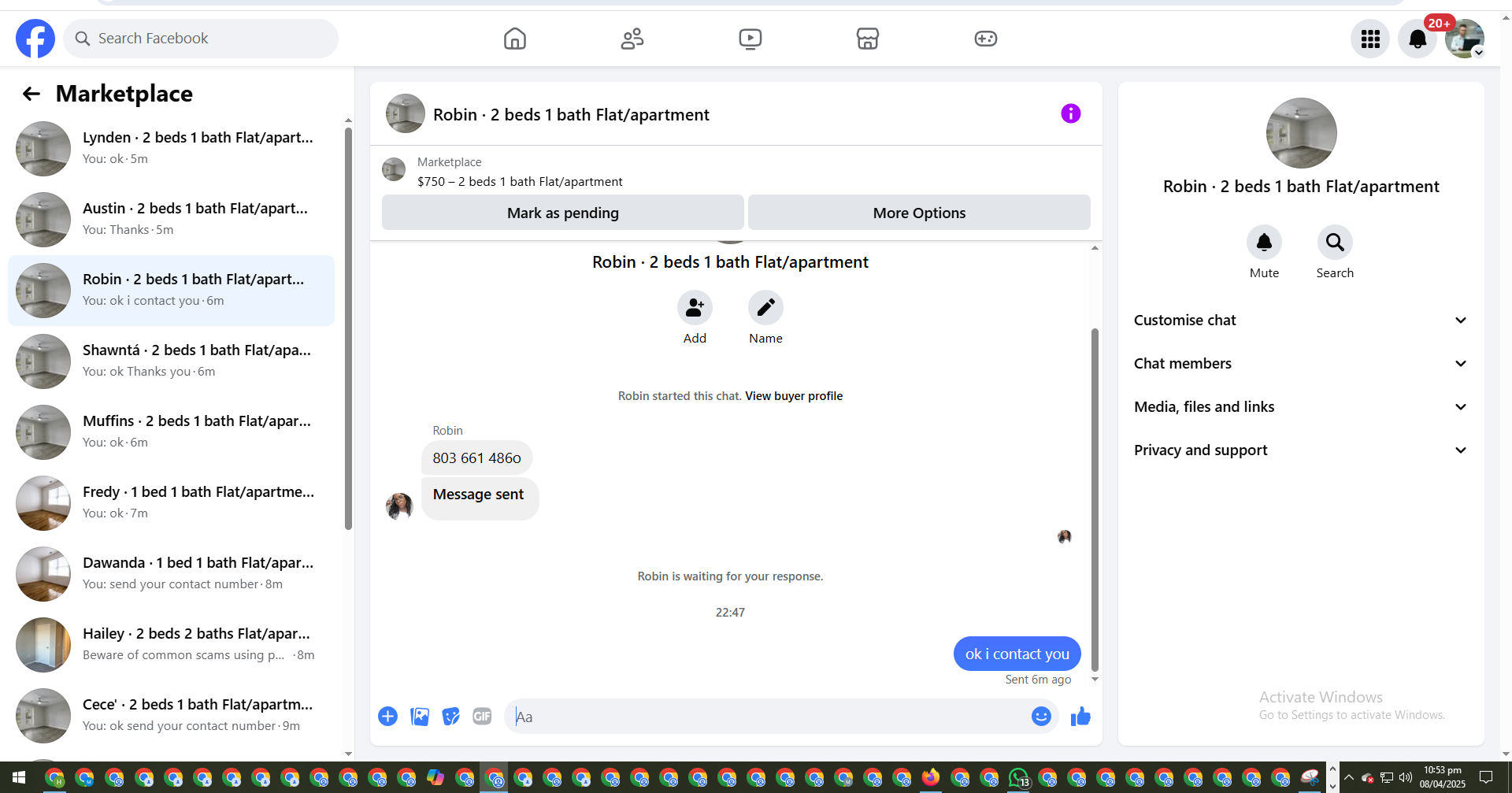Image resolution: width=1512 pixels, height=793 pixels.
Task: Open the purple conversation info icon
Action: (1071, 114)
